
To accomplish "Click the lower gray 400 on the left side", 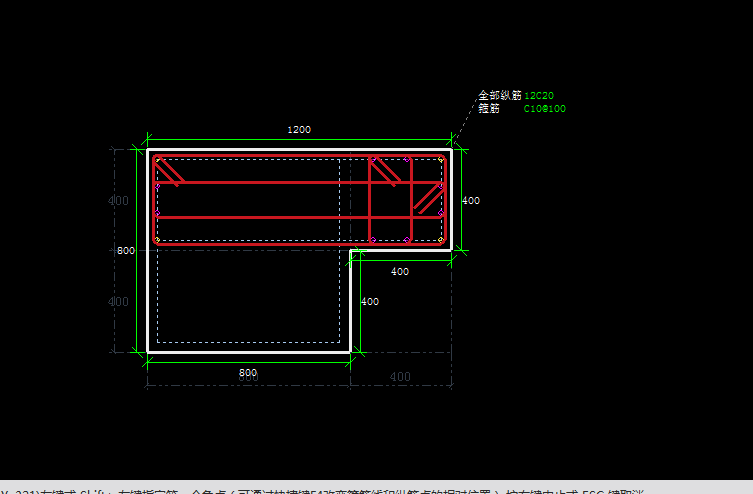I will 118,301.
